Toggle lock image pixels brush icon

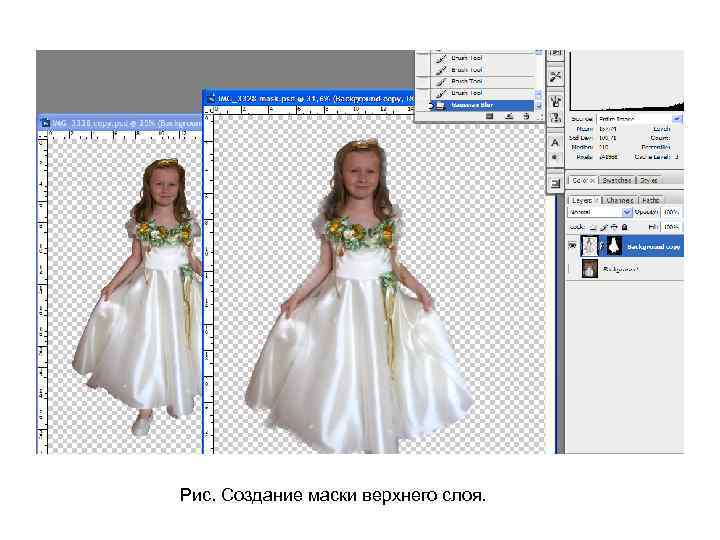coord(604,227)
